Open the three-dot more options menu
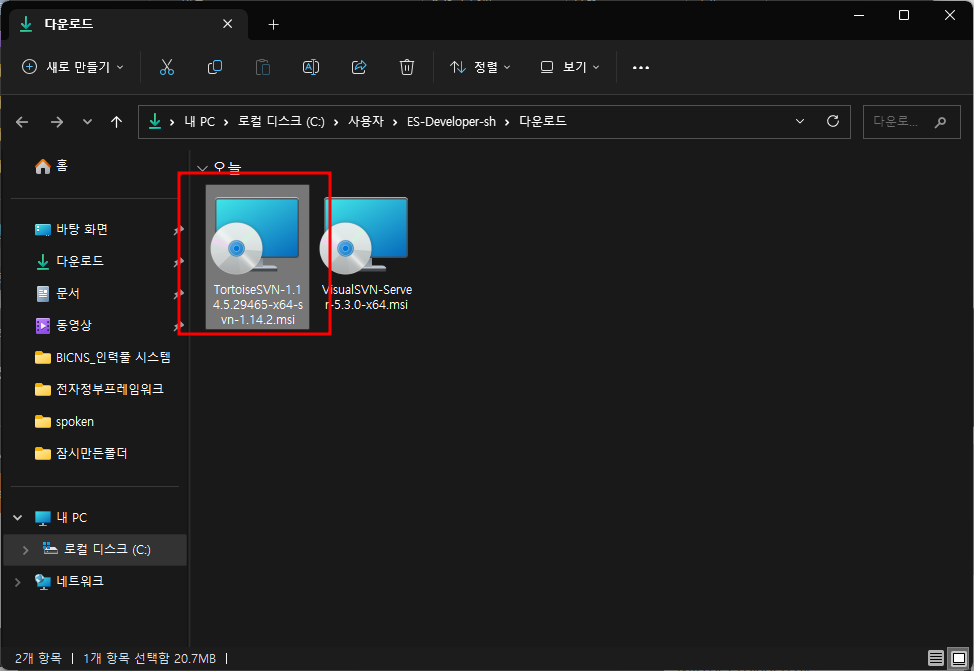Image resolution: width=974 pixels, height=671 pixels. click(640, 67)
